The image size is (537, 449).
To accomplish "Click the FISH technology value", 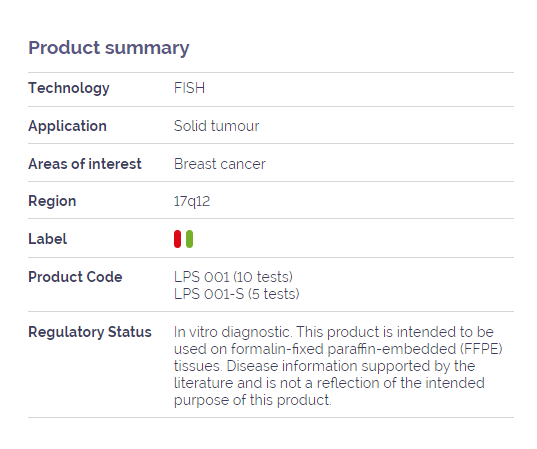I will (x=189, y=88).
